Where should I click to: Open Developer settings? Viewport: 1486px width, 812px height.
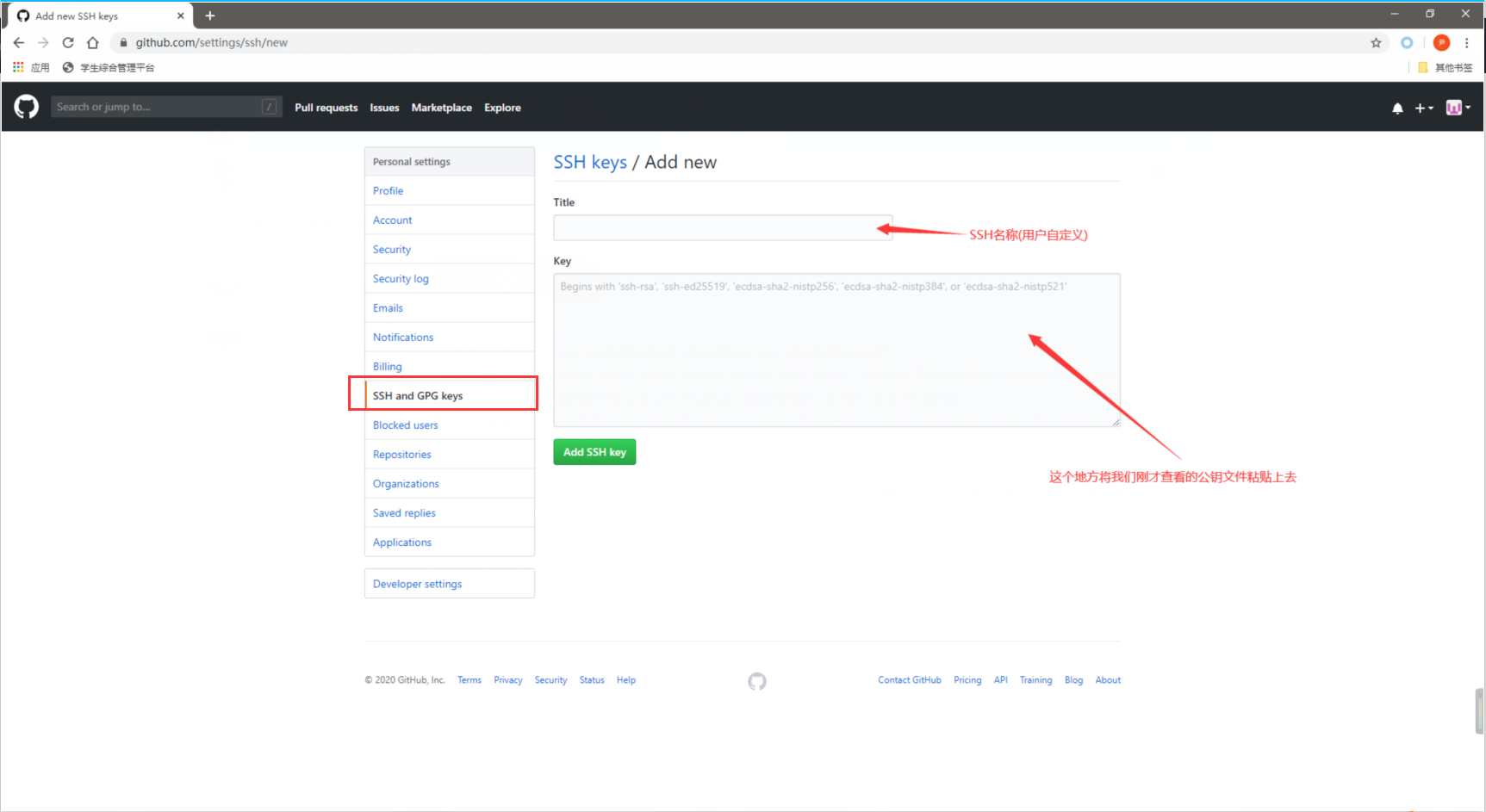click(x=450, y=584)
